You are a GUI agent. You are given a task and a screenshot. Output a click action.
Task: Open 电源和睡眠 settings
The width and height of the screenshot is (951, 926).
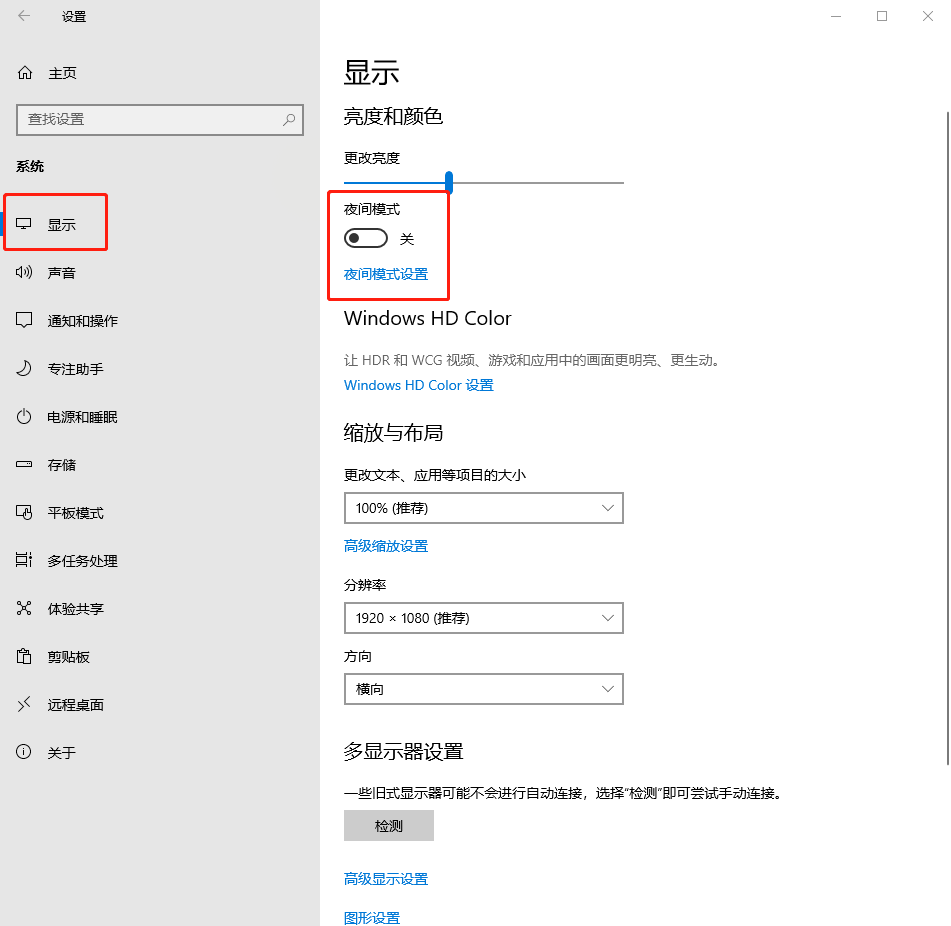[x=82, y=417]
